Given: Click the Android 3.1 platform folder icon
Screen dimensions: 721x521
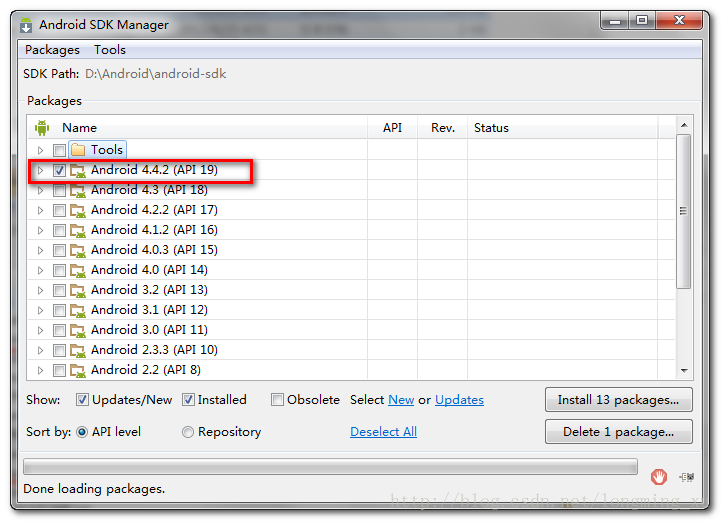Looking at the screenshot, I should coord(78,310).
